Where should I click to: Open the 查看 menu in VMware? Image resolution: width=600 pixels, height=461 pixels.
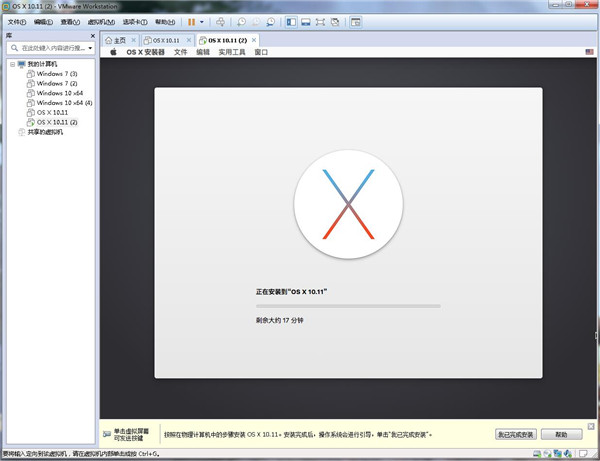[x=70, y=22]
